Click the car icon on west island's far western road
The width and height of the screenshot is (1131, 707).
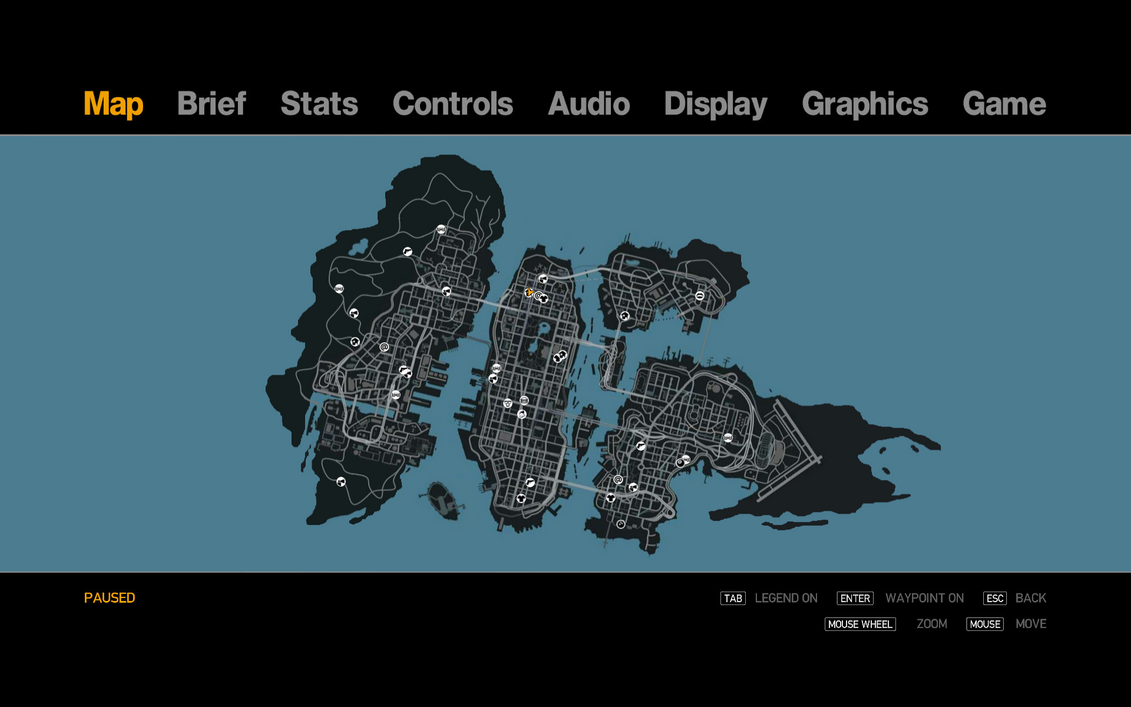[x=339, y=289]
